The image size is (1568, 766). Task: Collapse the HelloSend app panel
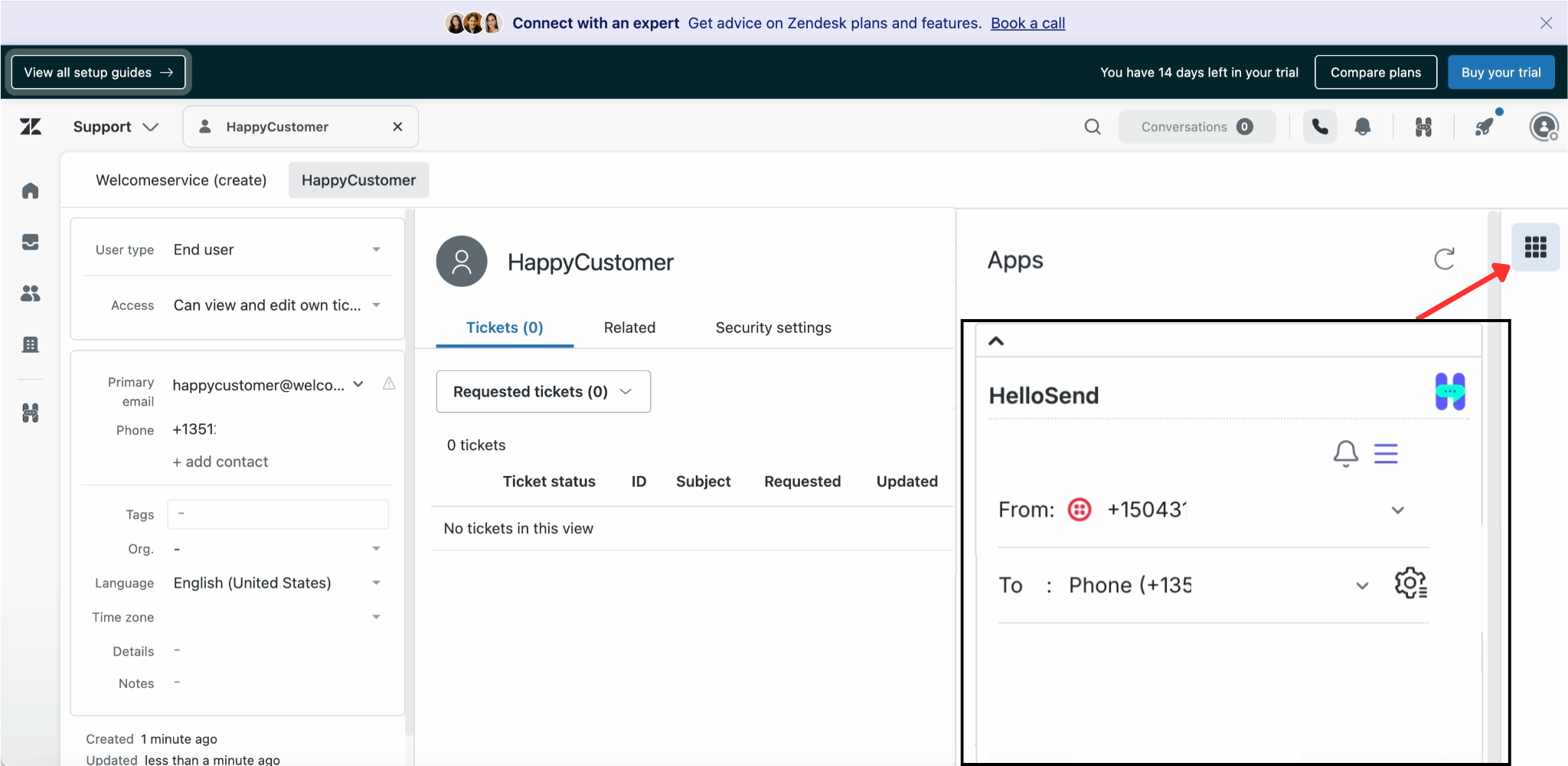(x=996, y=341)
